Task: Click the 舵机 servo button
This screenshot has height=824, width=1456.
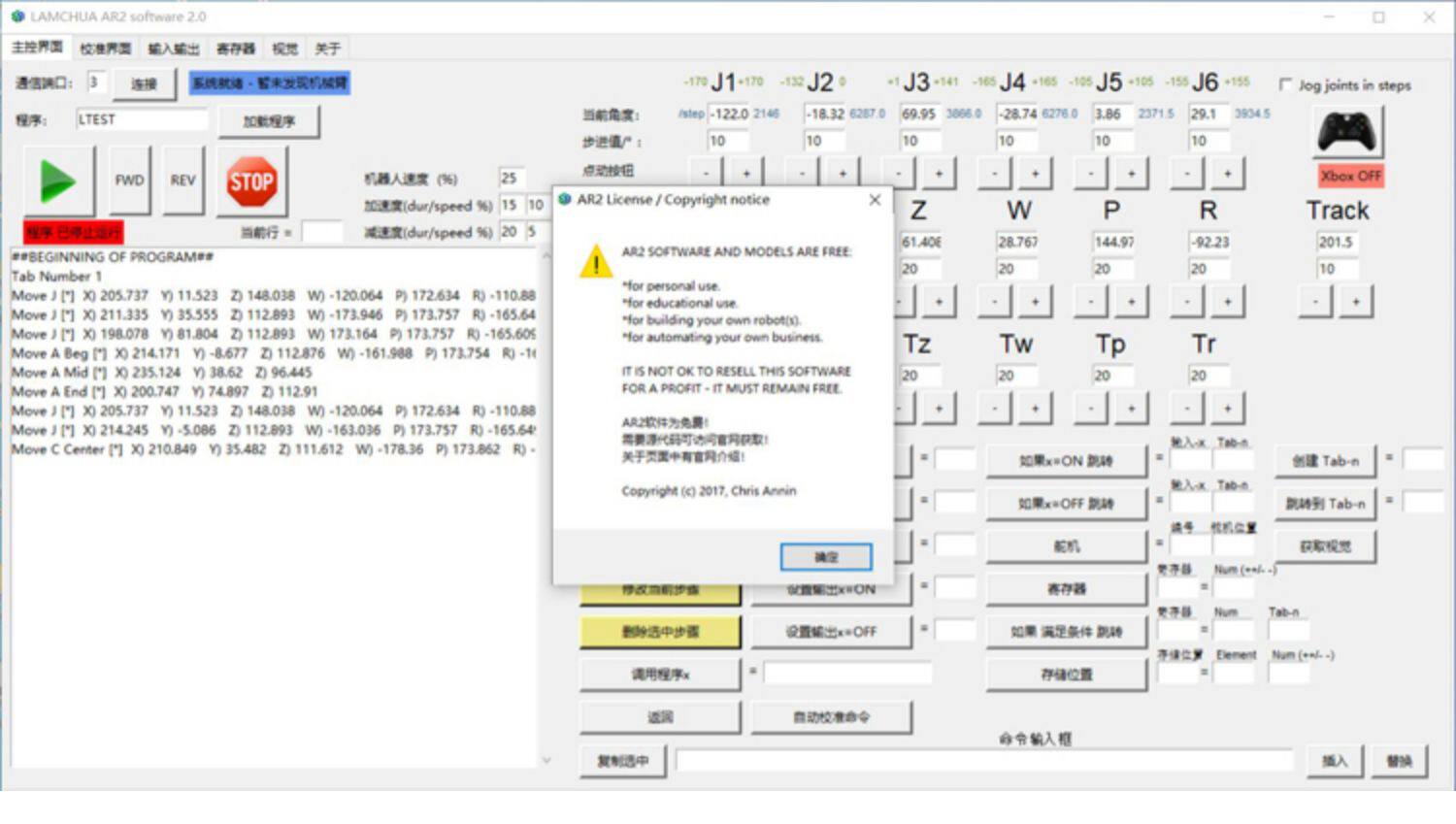Action: click(x=1066, y=546)
